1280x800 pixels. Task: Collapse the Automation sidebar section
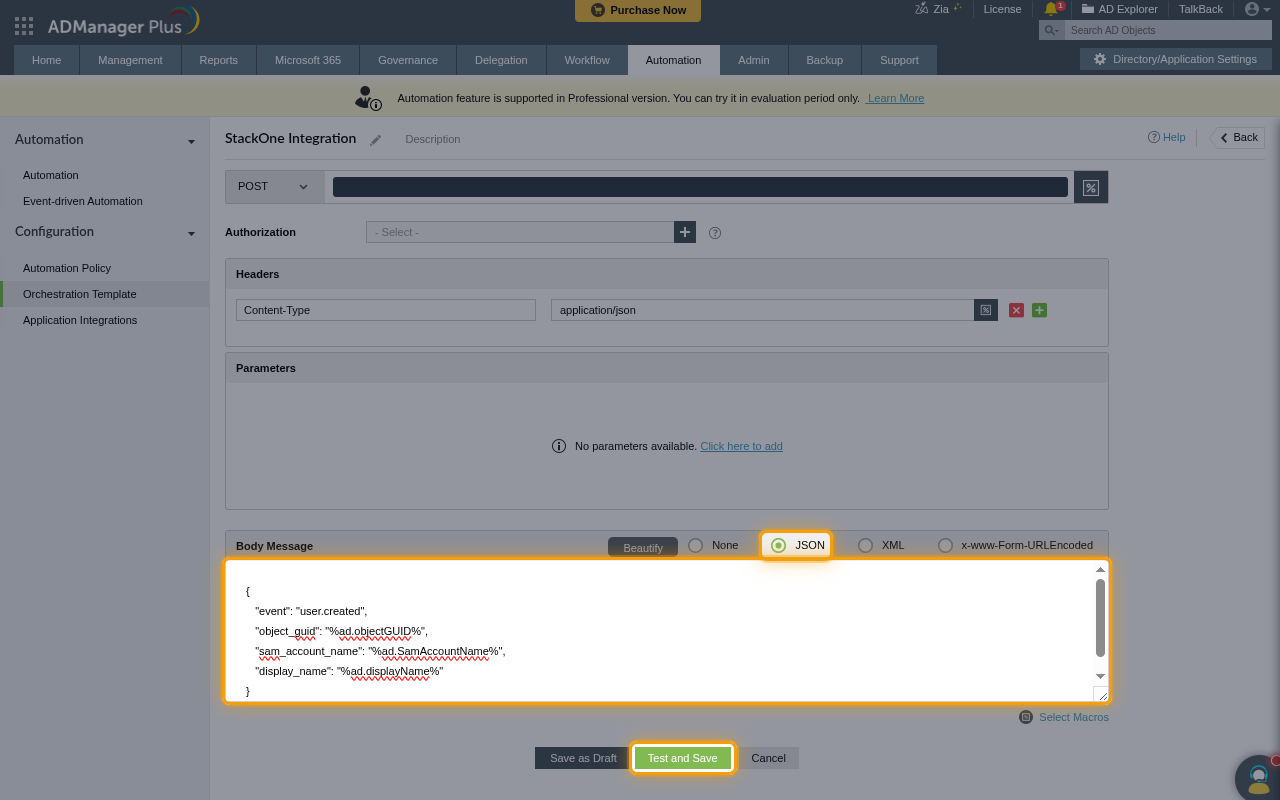(x=191, y=141)
